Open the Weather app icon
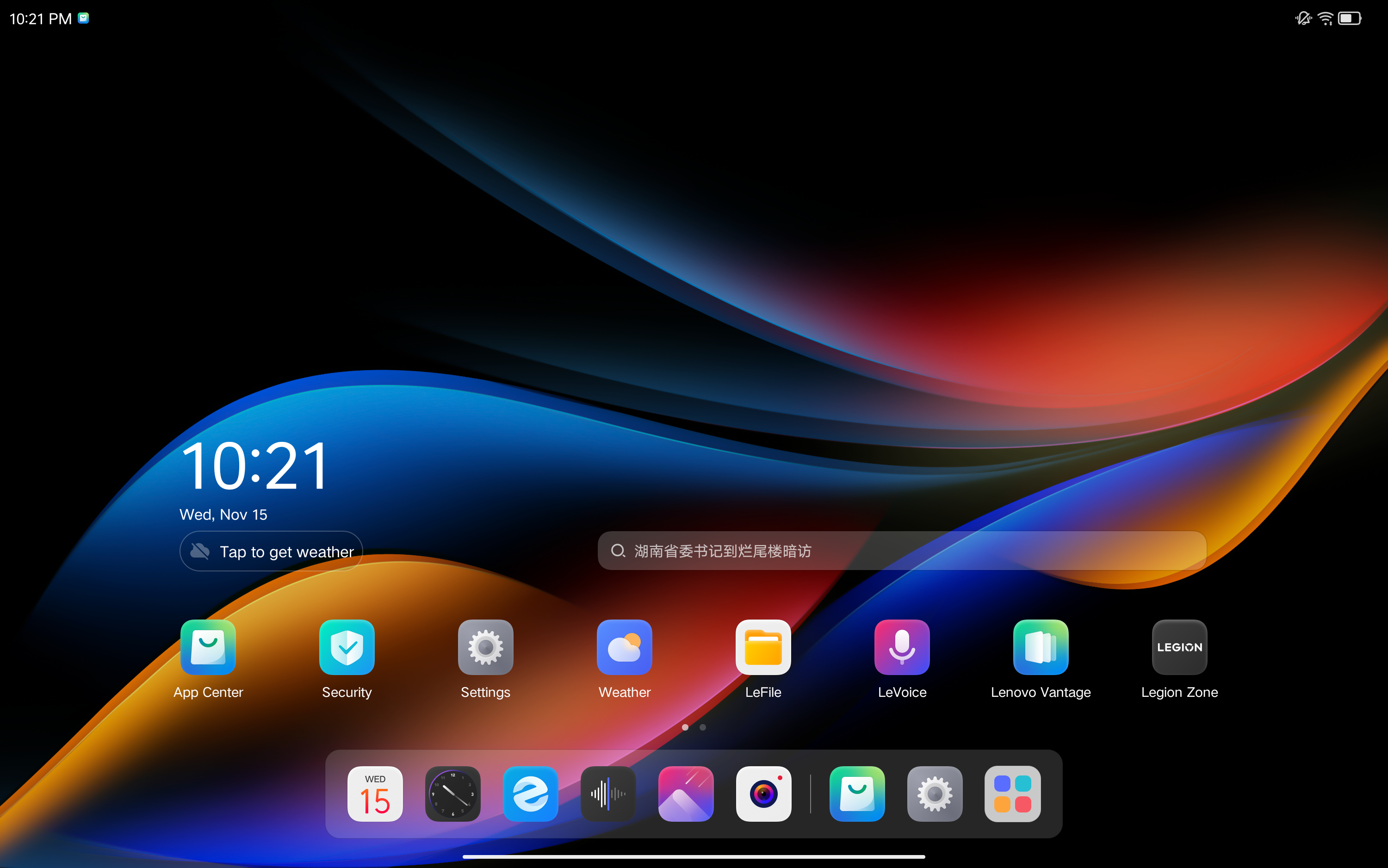Screen dimensions: 1388x868 624,647
